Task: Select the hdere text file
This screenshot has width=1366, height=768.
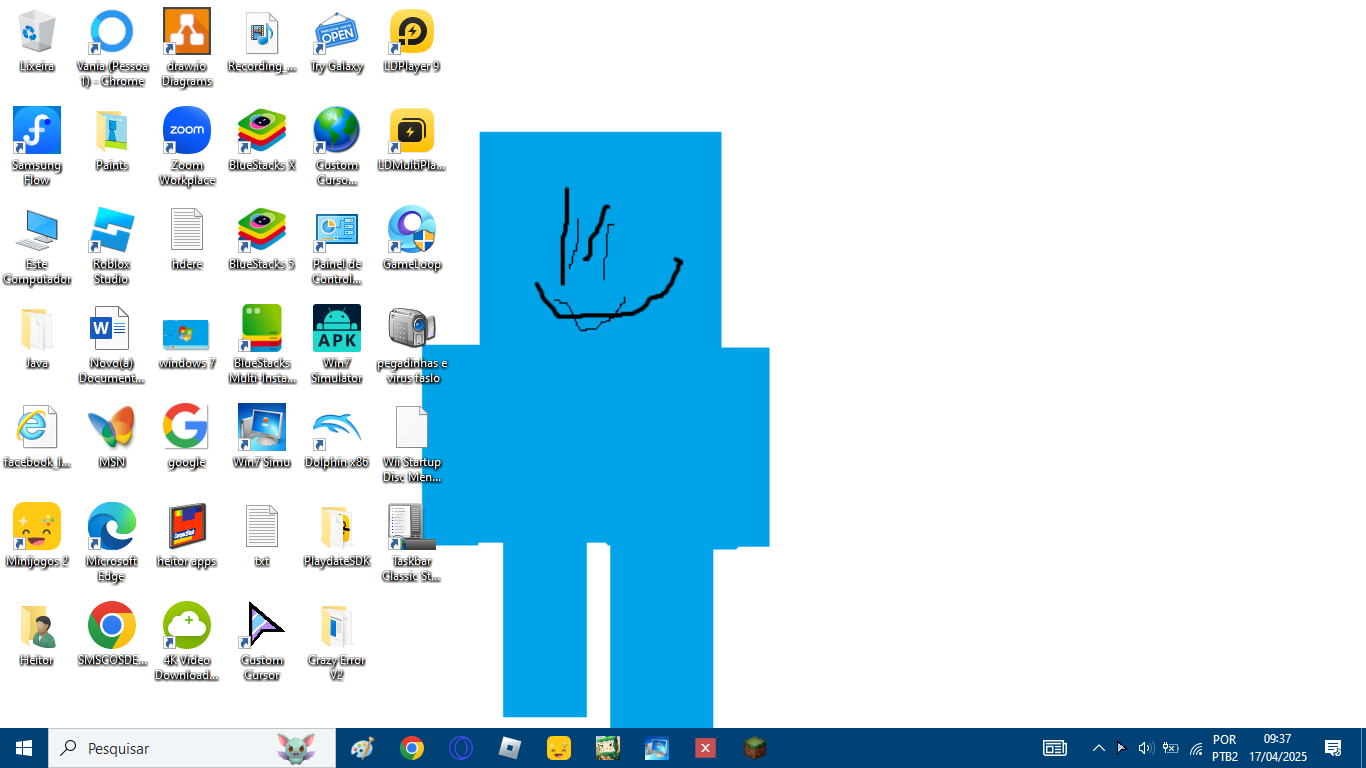Action: 187,239
